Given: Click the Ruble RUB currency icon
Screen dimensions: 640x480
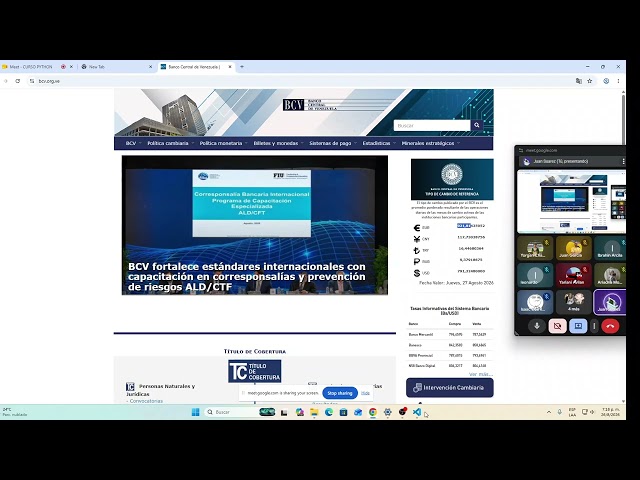Looking at the screenshot, I should pos(417,262).
